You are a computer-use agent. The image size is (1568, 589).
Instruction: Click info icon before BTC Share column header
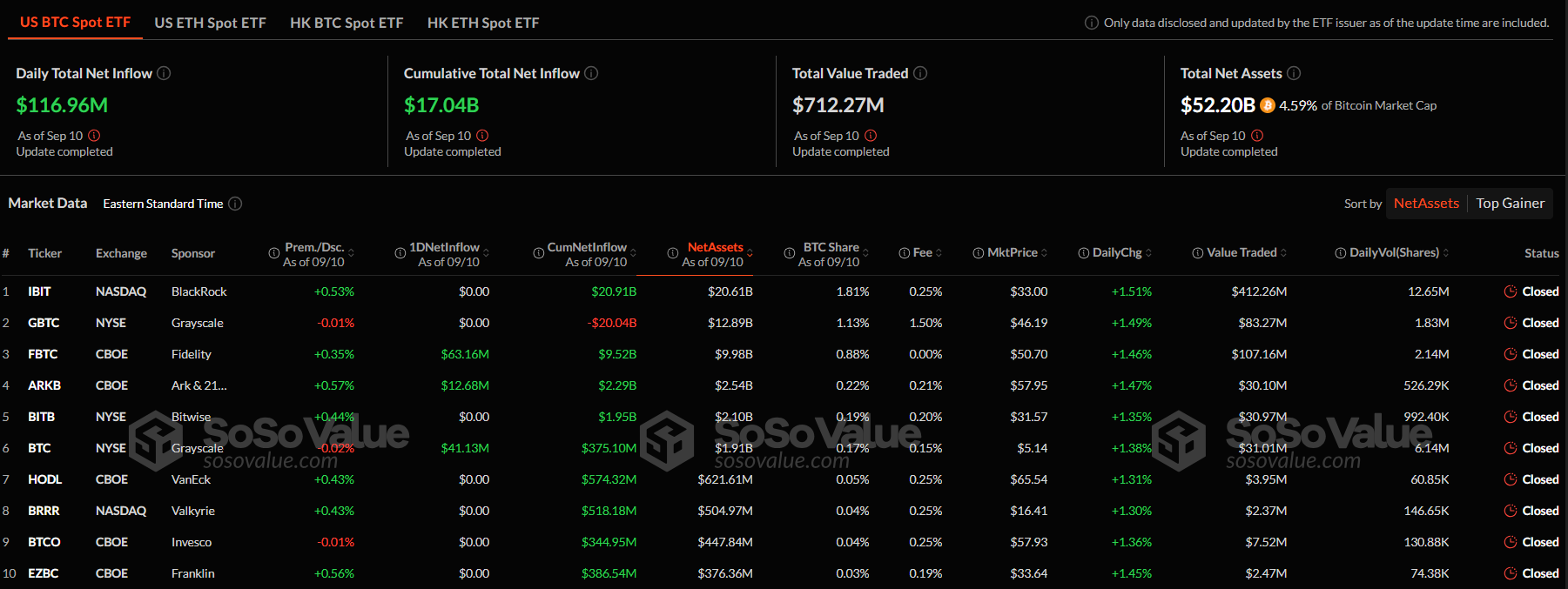coord(789,253)
